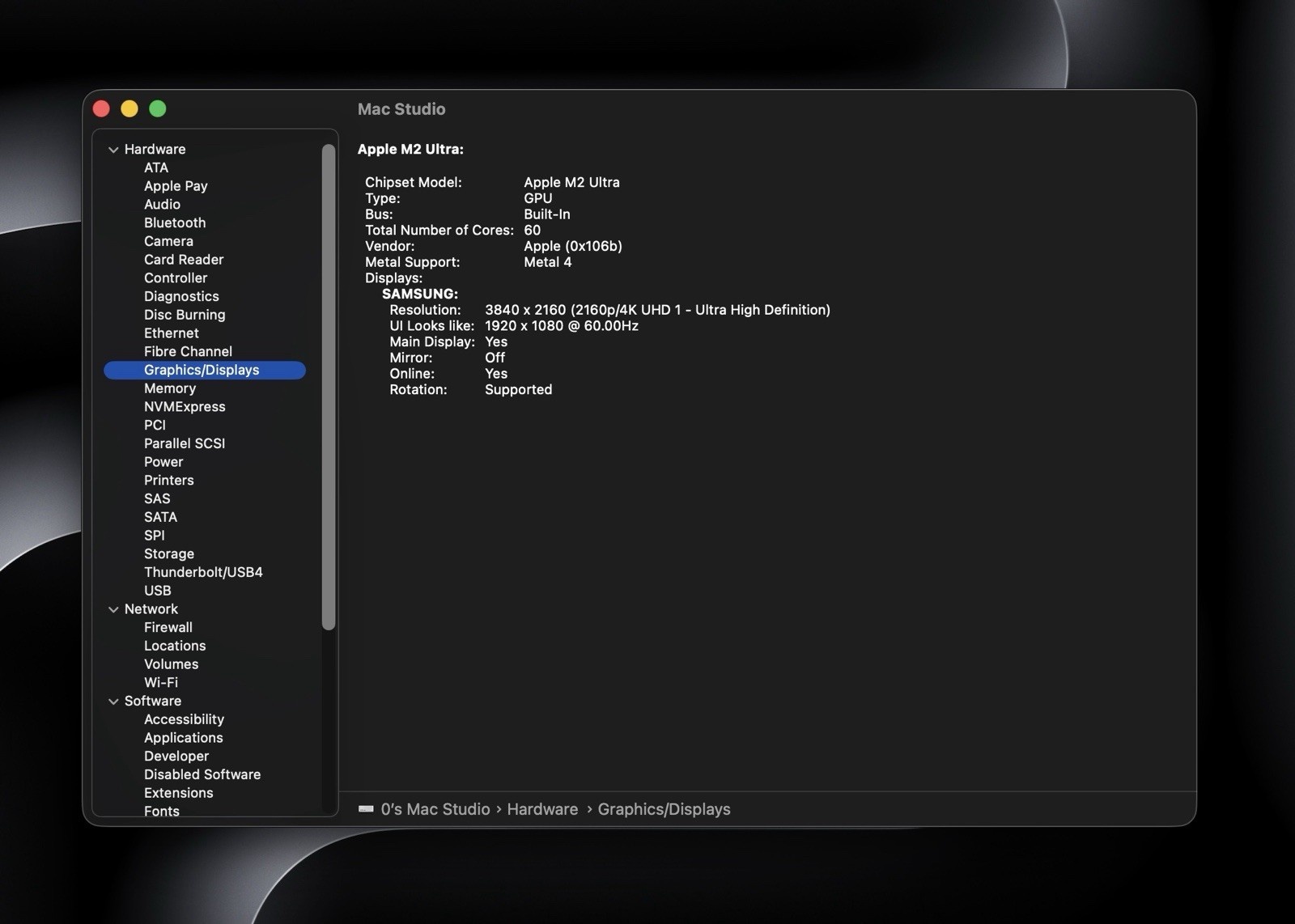Collapse the Network section chevron
Image resolution: width=1295 pixels, height=924 pixels.
113,609
